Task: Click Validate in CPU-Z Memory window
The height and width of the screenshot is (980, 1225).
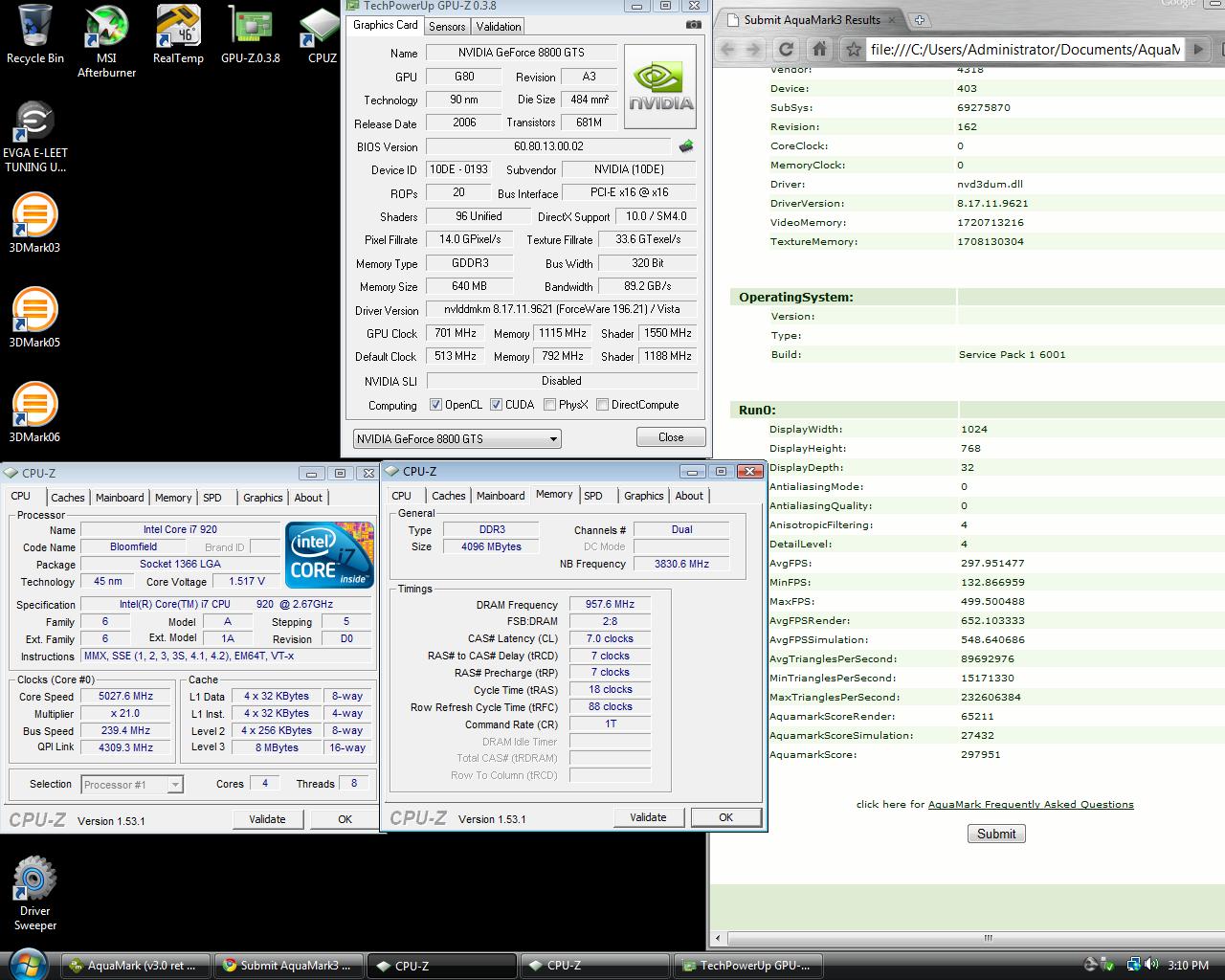Action: pyautogui.click(x=648, y=817)
